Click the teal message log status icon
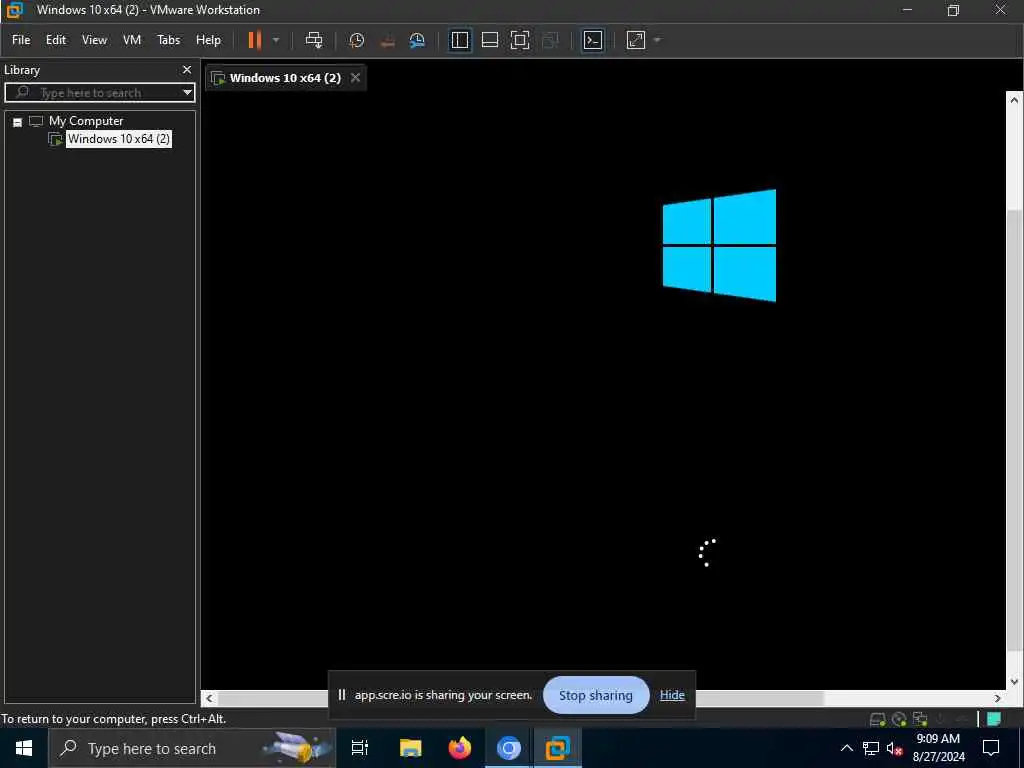The width and height of the screenshot is (1024, 768). 994,719
